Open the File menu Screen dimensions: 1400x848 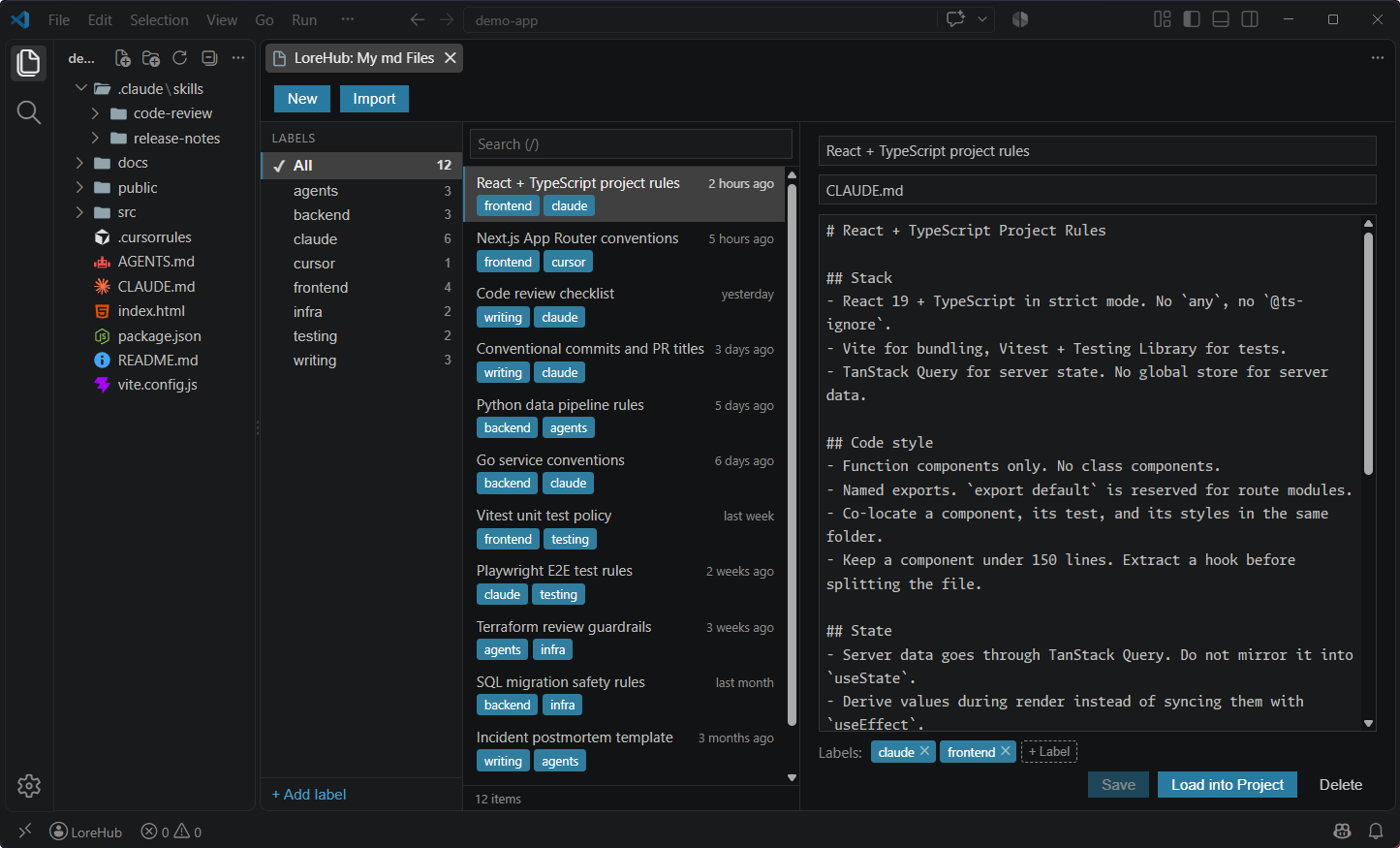point(59,19)
